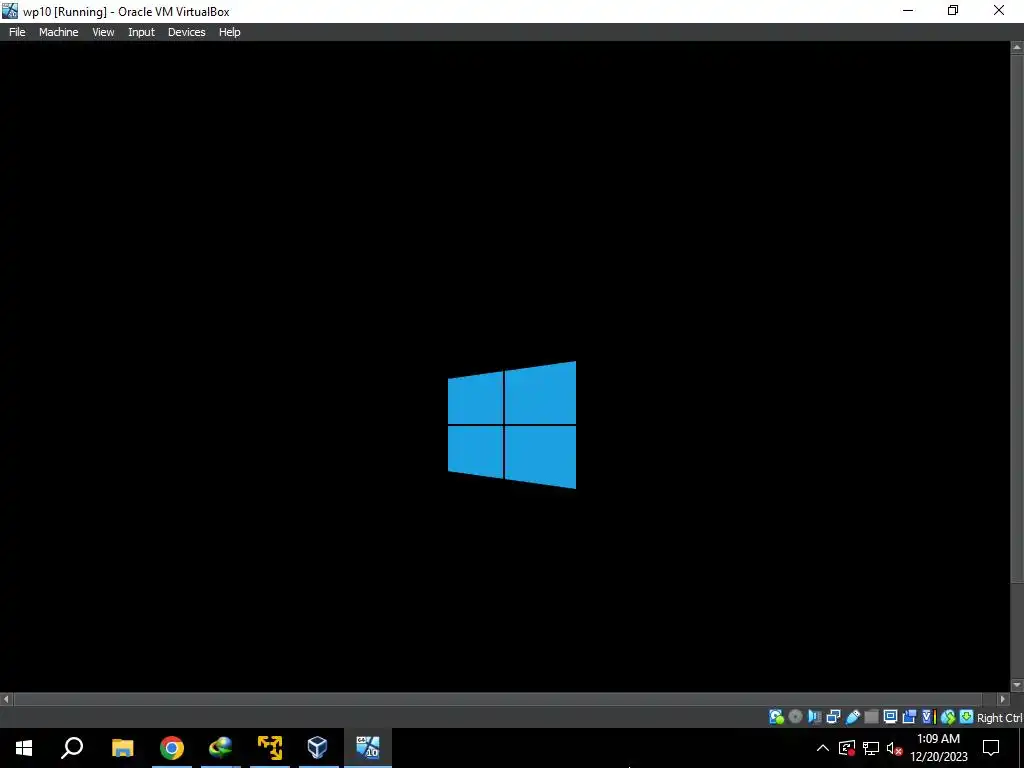
Task: Open the File menu in VirtualBox
Action: (x=17, y=32)
